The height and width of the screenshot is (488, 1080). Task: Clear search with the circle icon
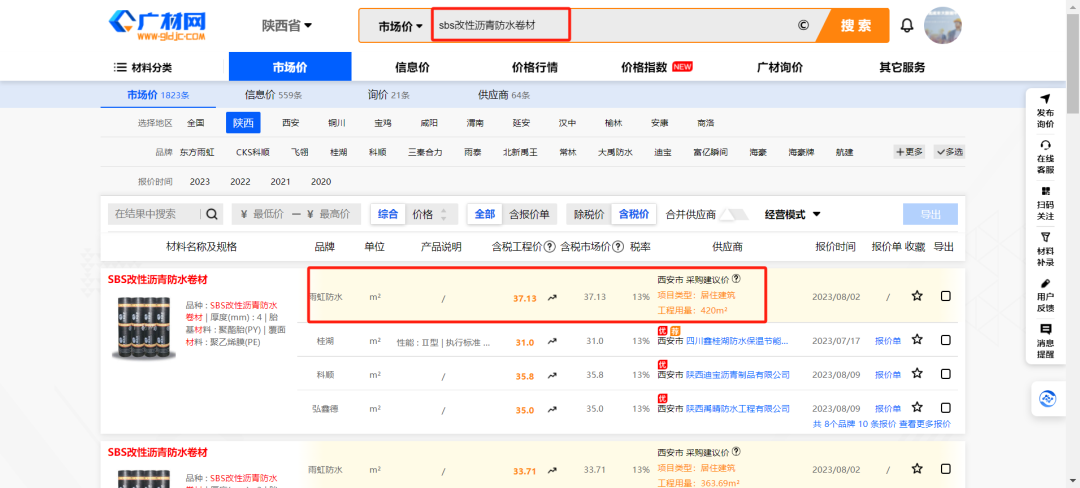click(x=803, y=25)
